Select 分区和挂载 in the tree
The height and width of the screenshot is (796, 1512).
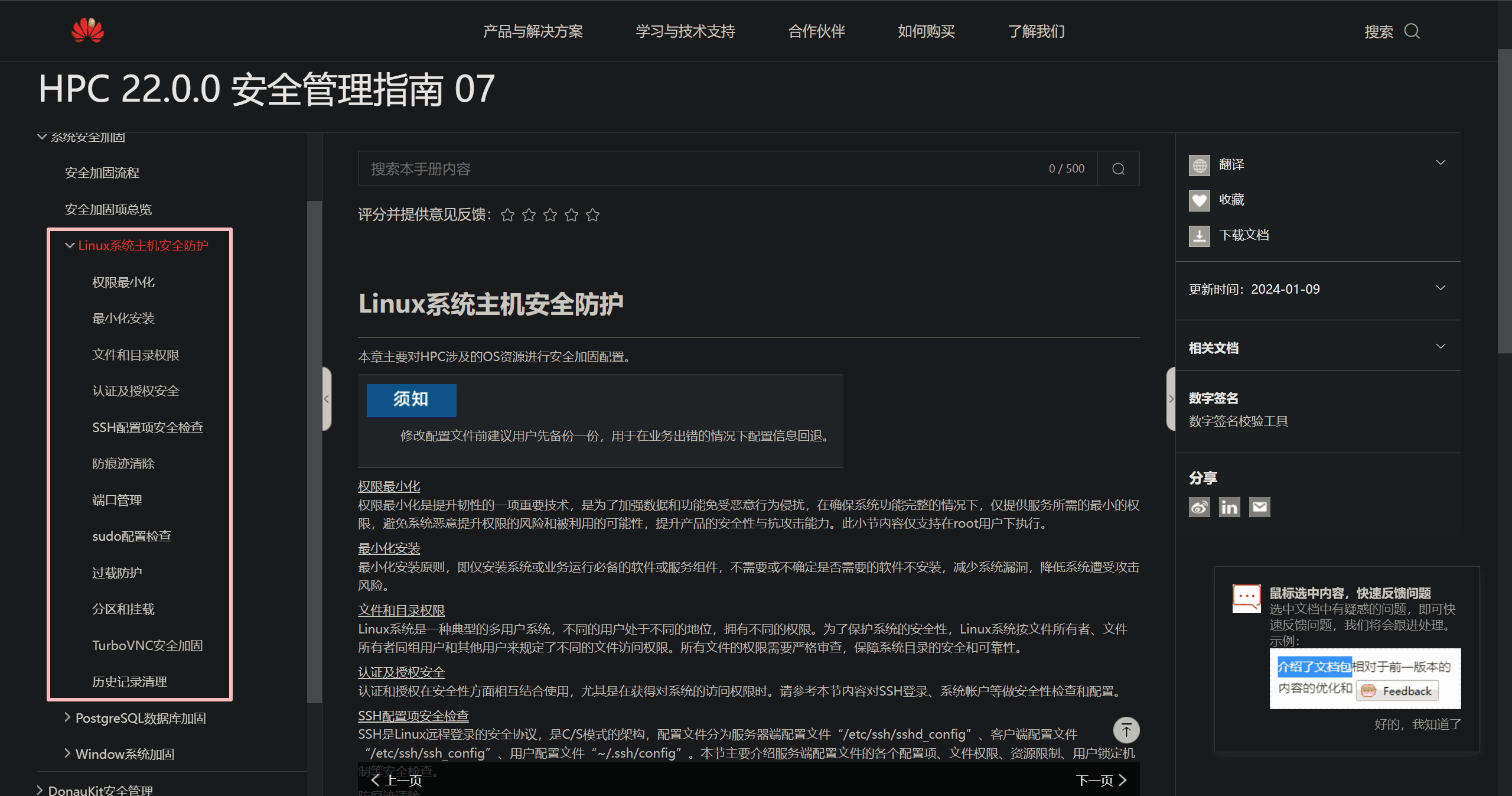coord(123,609)
